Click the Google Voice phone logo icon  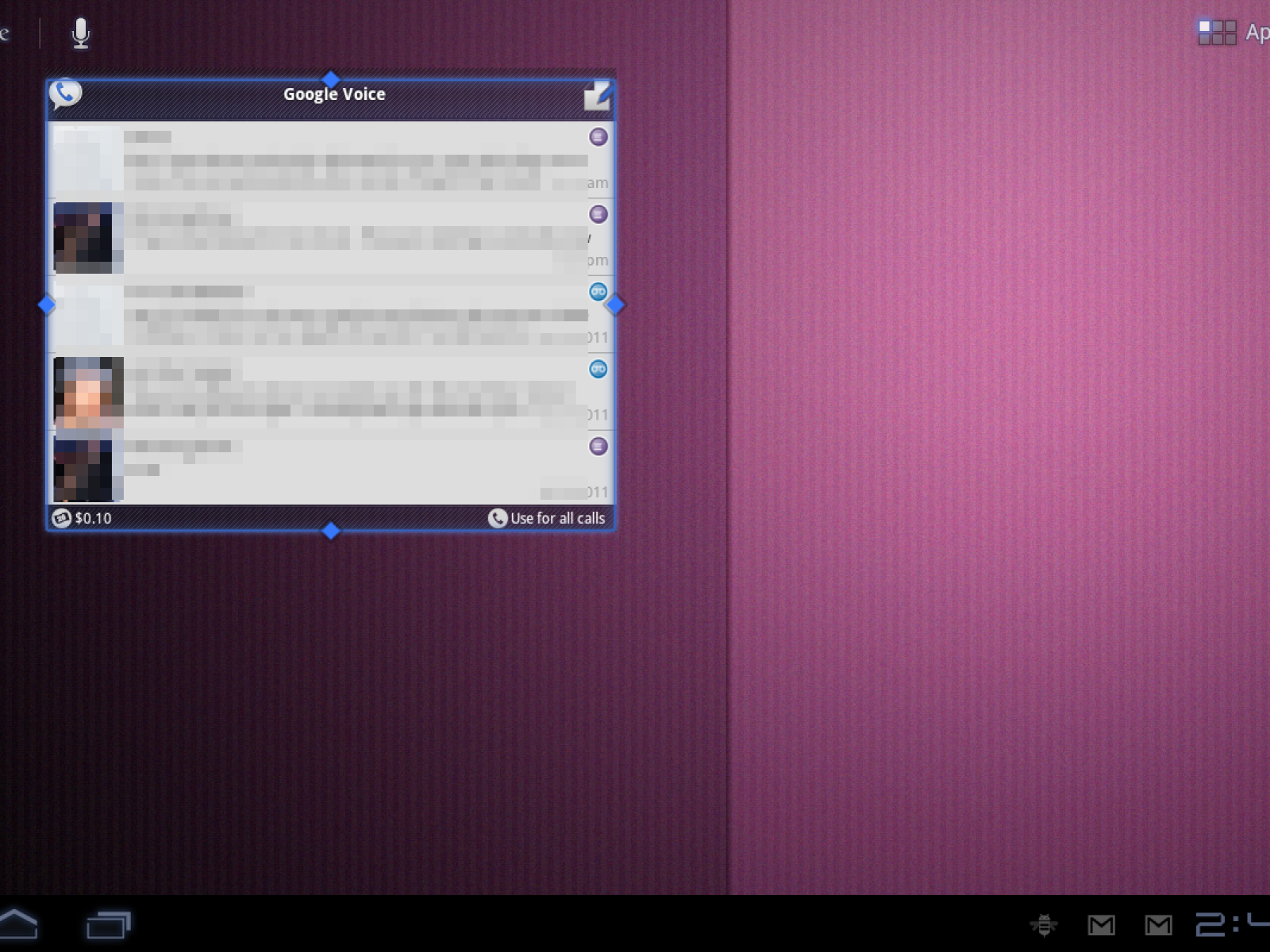pyautogui.click(x=66, y=94)
